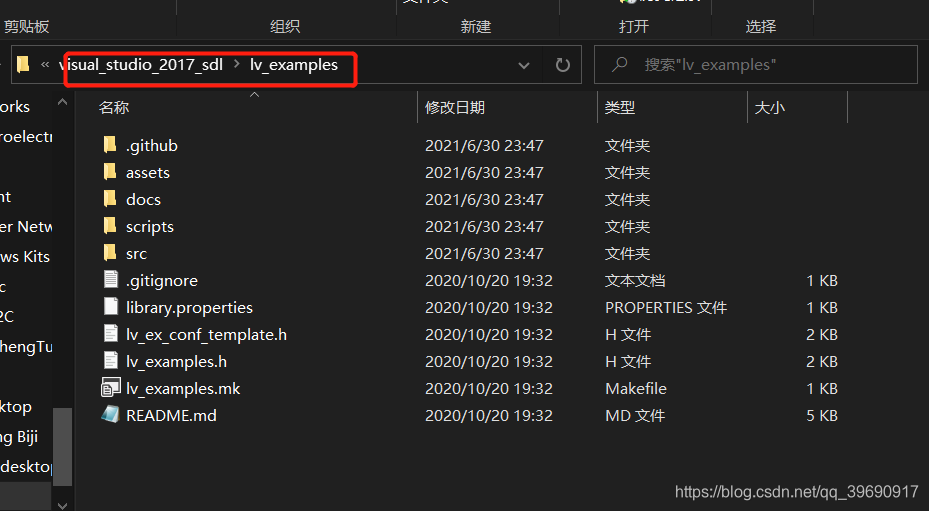The width and height of the screenshot is (929, 511).
Task: Select the .github folder name
Action: coord(152,146)
